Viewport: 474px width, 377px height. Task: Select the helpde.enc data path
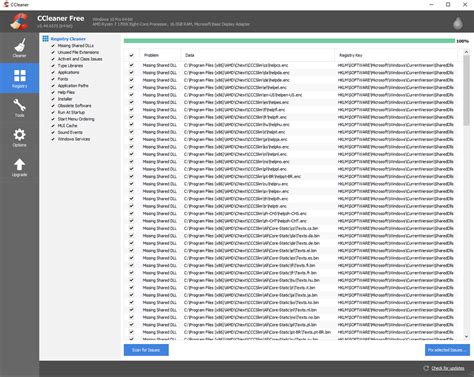pos(237,80)
